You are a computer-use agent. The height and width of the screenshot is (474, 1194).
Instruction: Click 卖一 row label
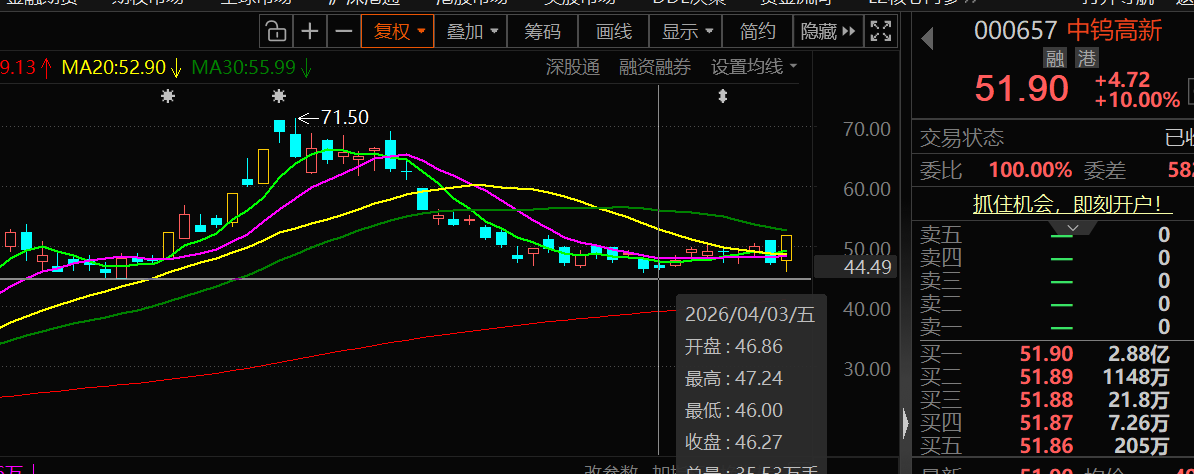941,328
